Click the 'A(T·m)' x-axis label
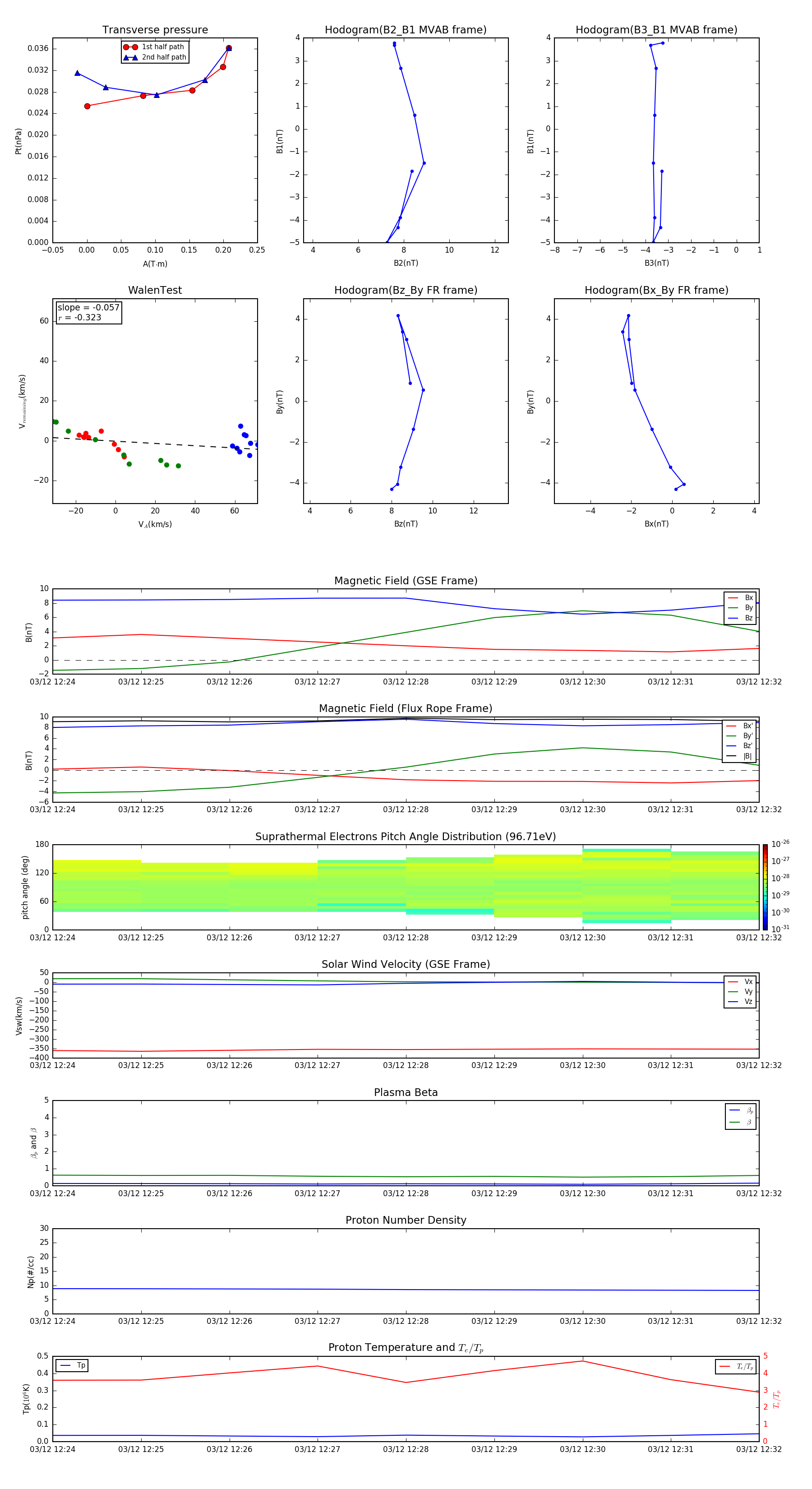 point(155,264)
